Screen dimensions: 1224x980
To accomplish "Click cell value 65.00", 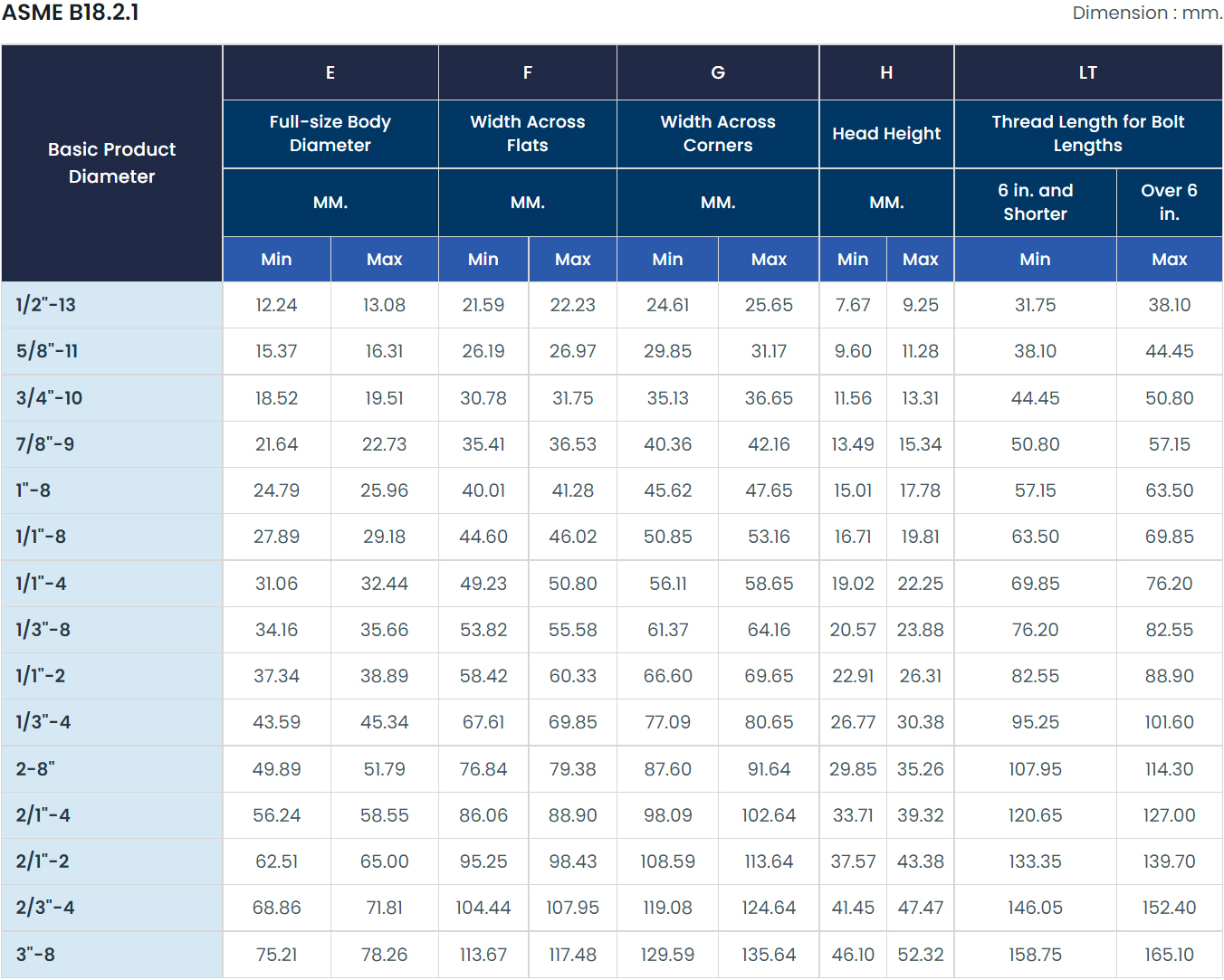I will pyautogui.click(x=384, y=861).
